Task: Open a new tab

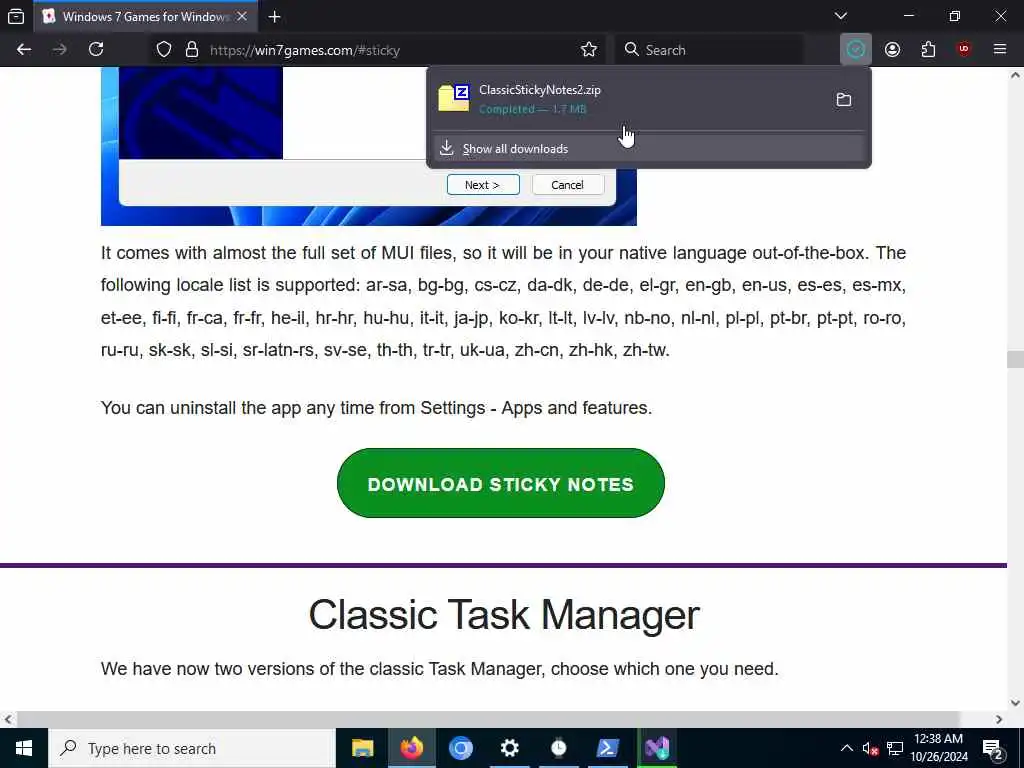Action: click(x=275, y=17)
